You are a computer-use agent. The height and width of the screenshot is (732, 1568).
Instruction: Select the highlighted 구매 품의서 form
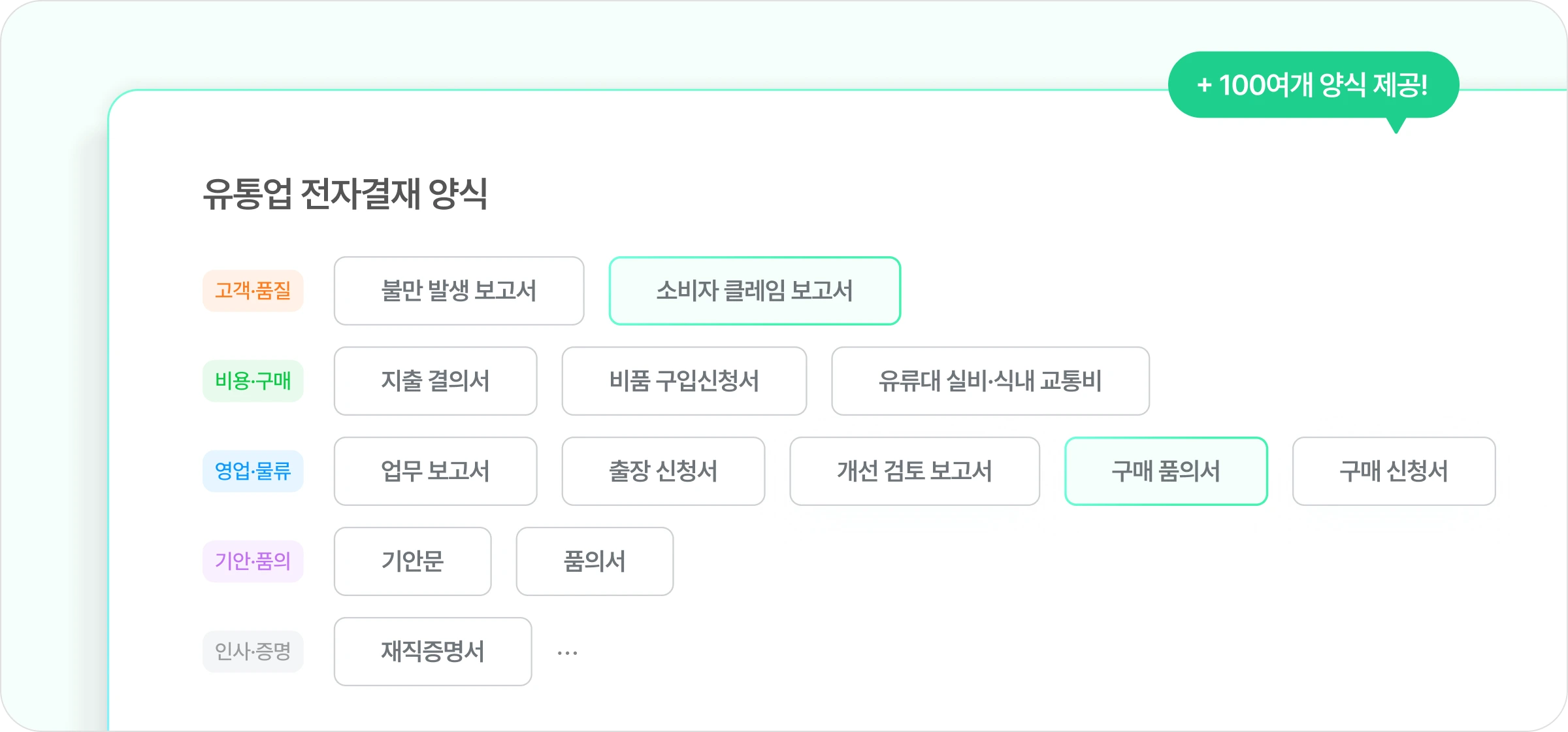[1166, 472]
